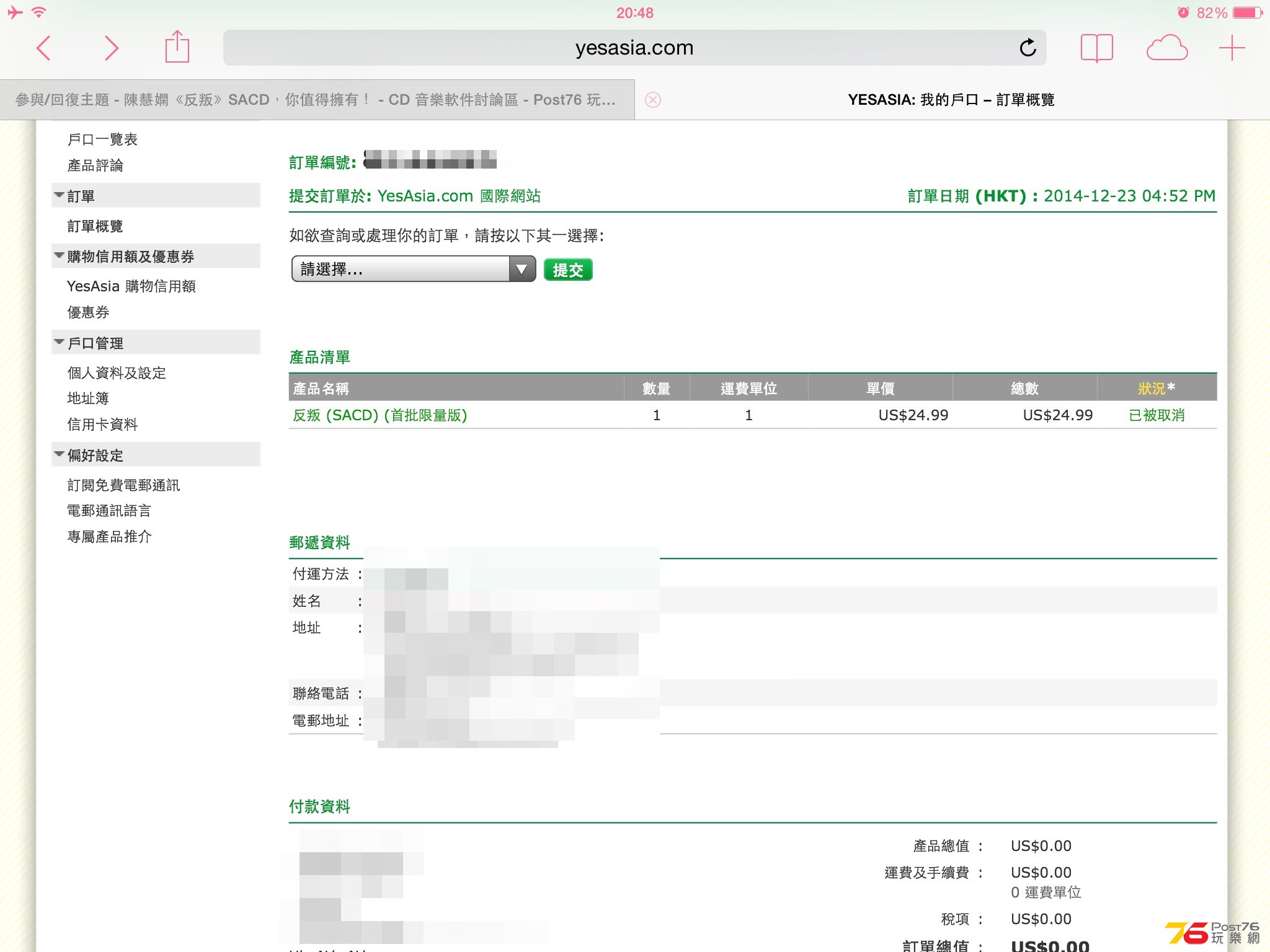Viewport: 1270px width, 952px height.
Task: Open 個人資料及設定 link
Action: [x=117, y=372]
